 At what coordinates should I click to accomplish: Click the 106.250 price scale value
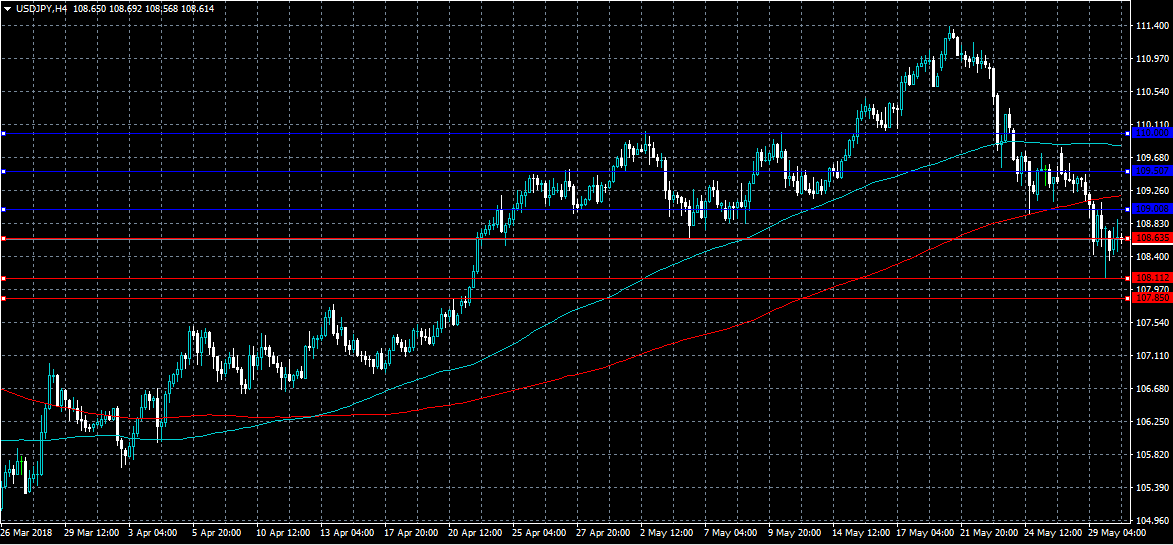click(x=1152, y=421)
